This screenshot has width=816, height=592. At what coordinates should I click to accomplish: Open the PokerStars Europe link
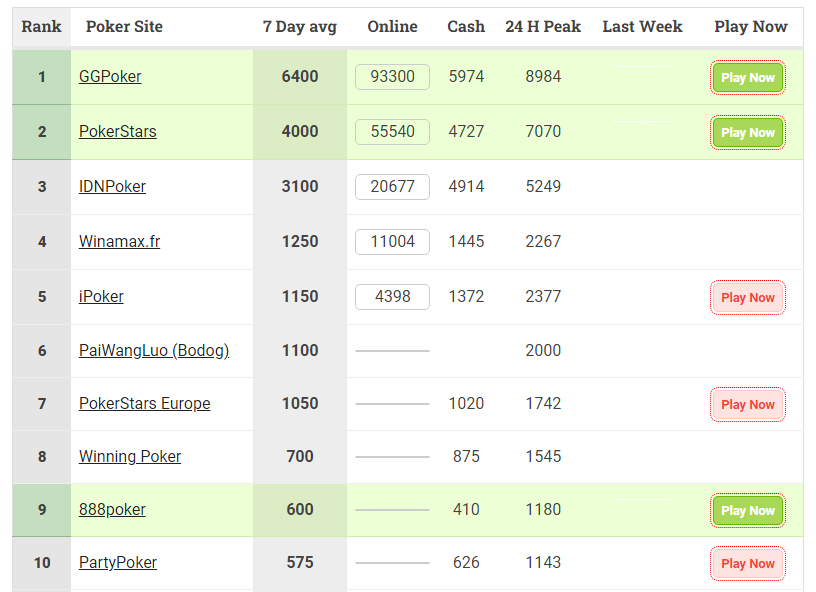pyautogui.click(x=145, y=404)
